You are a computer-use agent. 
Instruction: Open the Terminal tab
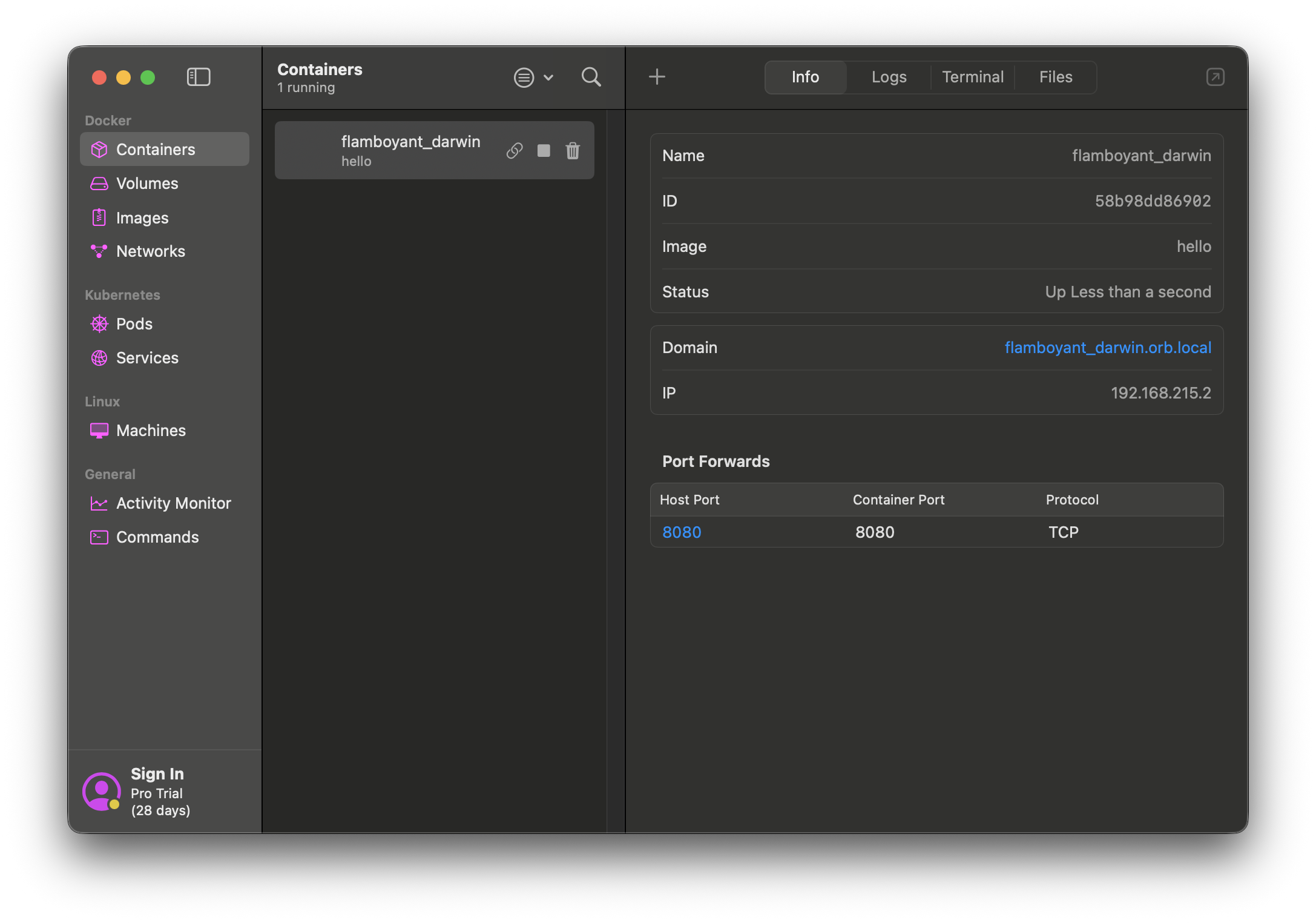tap(972, 77)
